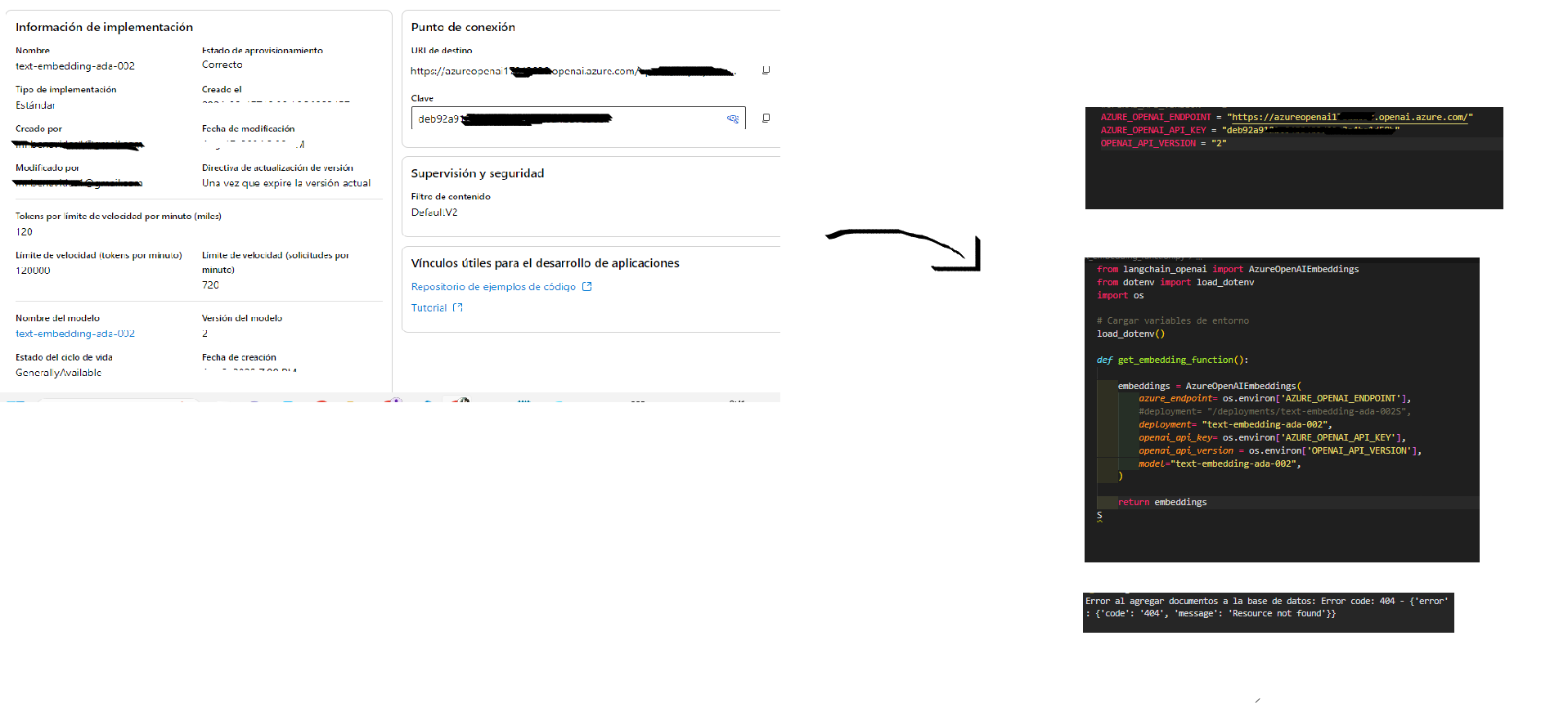Click the azure_endpoint argument line

pyautogui.click(x=1274, y=399)
